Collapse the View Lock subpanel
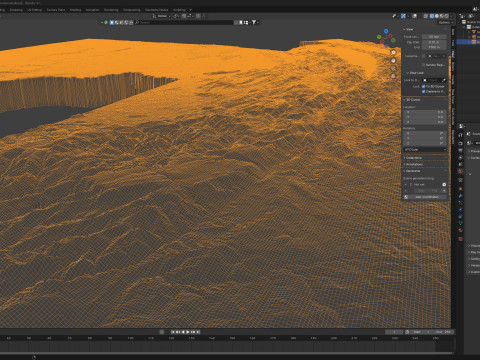480x360 pixels. (415, 73)
